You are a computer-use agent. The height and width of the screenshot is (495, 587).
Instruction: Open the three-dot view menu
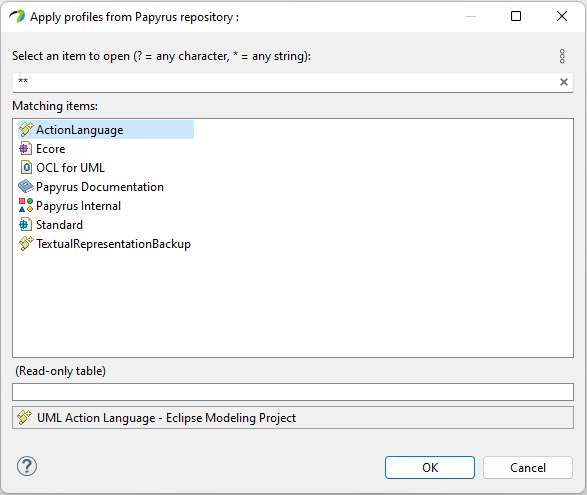pyautogui.click(x=562, y=56)
